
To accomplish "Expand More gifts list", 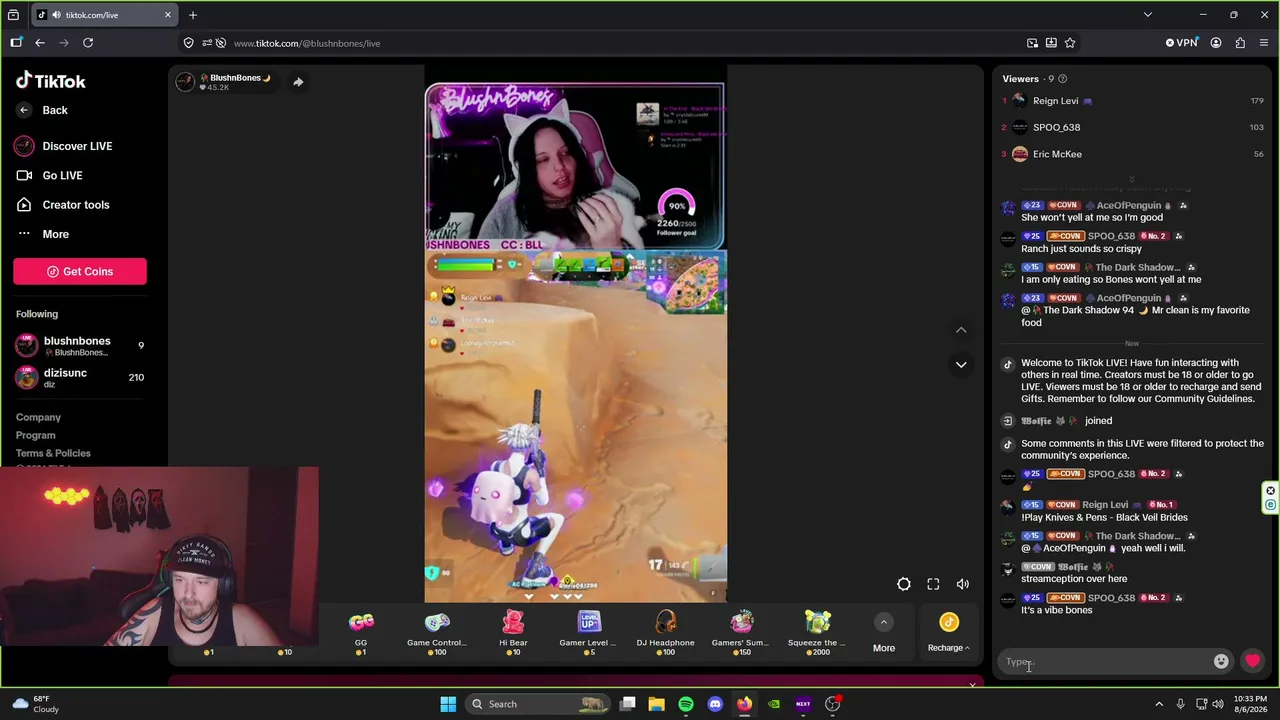I will click(x=884, y=634).
